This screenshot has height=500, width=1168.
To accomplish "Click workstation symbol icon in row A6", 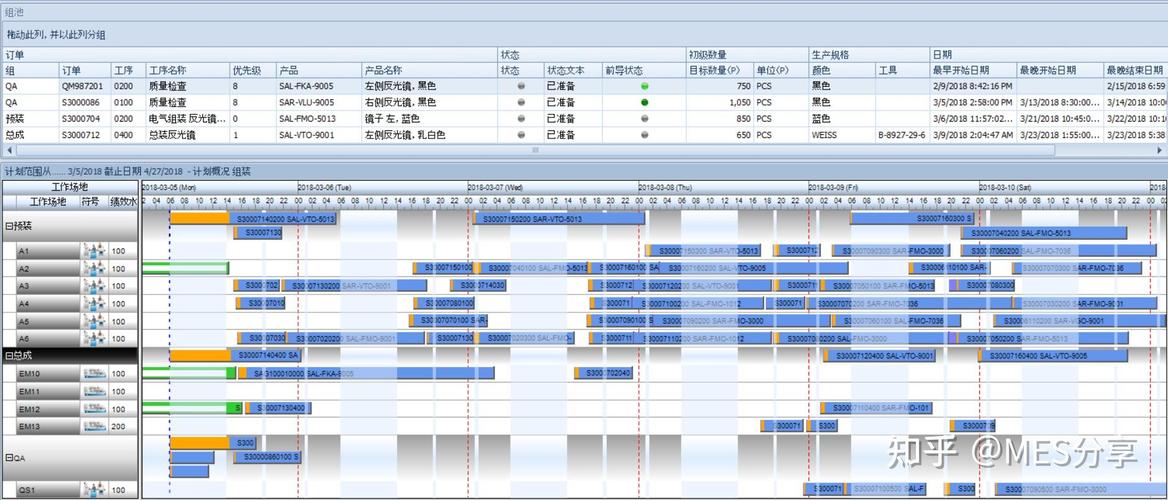I will coord(95,339).
